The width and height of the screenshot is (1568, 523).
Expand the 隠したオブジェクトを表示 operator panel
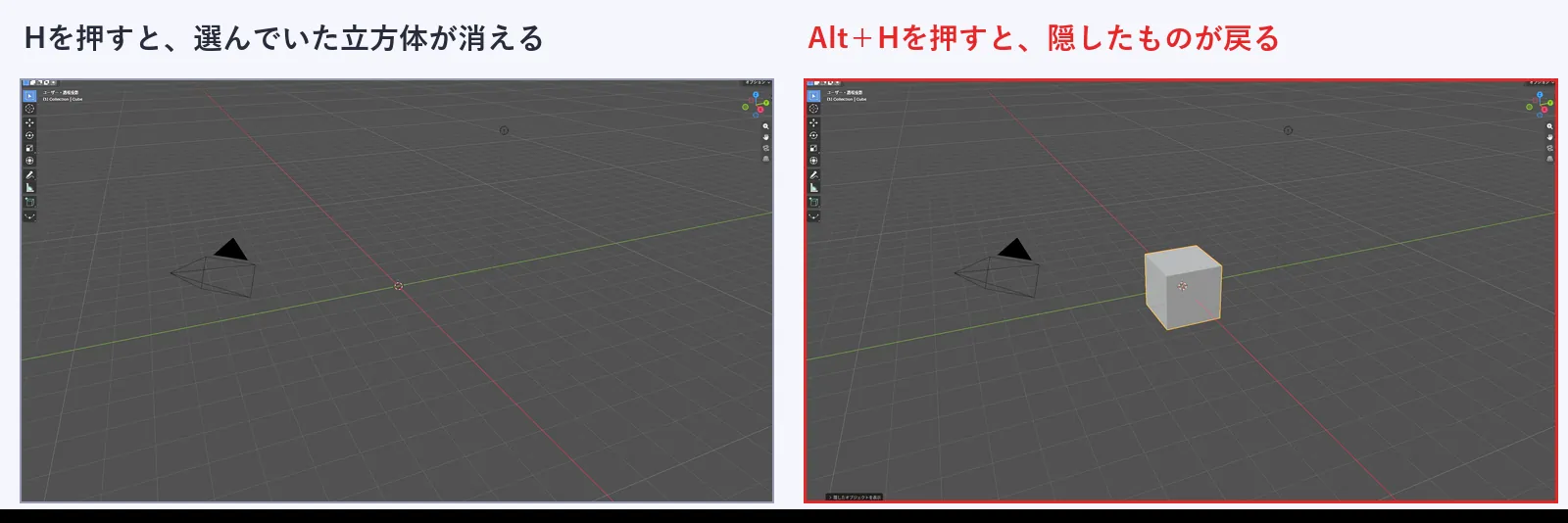(855, 497)
